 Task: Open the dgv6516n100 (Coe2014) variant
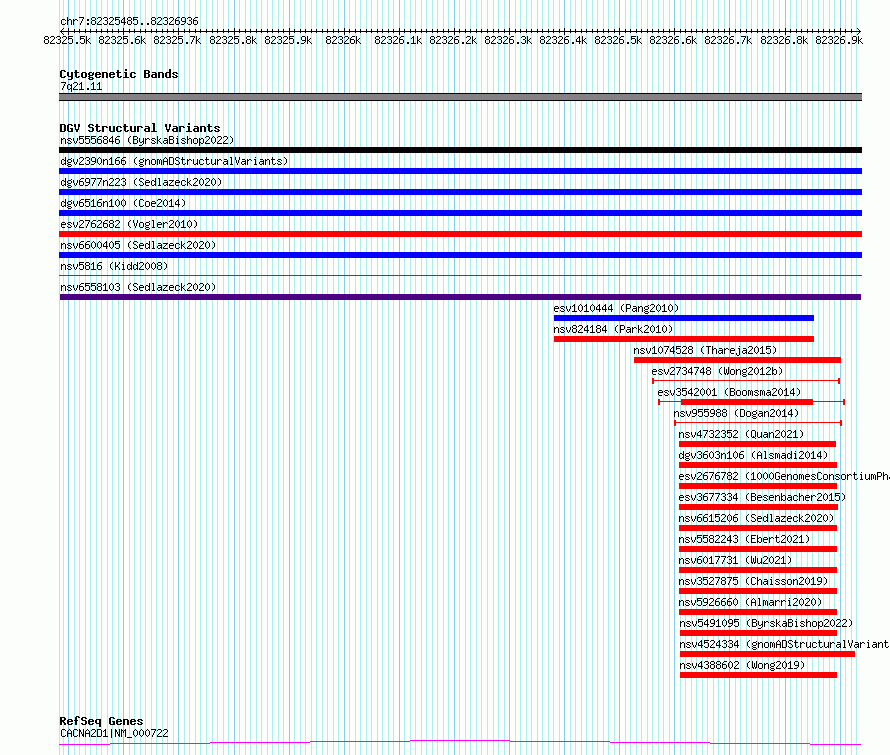[x=123, y=203]
